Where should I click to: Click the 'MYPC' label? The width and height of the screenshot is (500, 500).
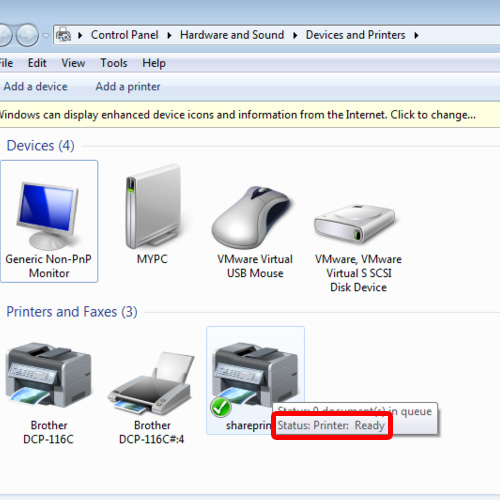(152, 259)
